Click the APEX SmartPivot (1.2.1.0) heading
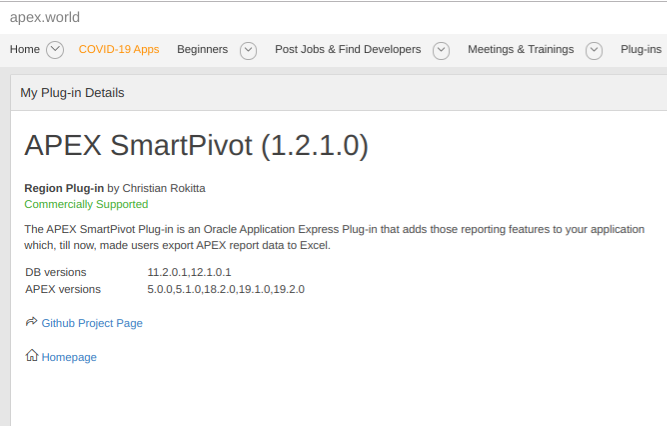 coord(196,146)
